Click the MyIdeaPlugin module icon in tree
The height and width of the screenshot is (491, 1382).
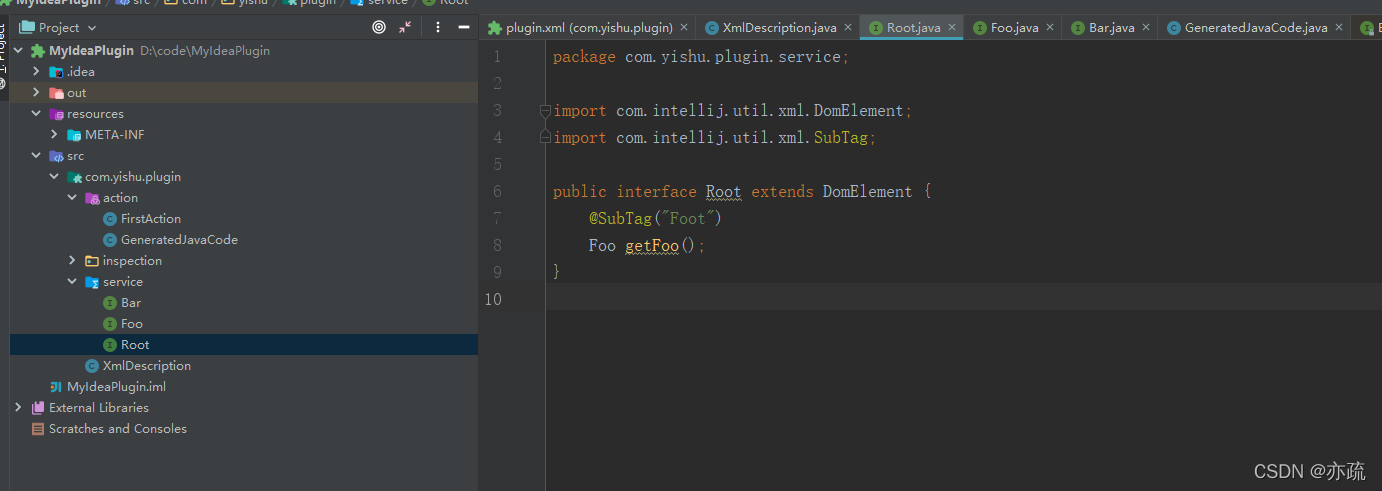click(x=38, y=51)
